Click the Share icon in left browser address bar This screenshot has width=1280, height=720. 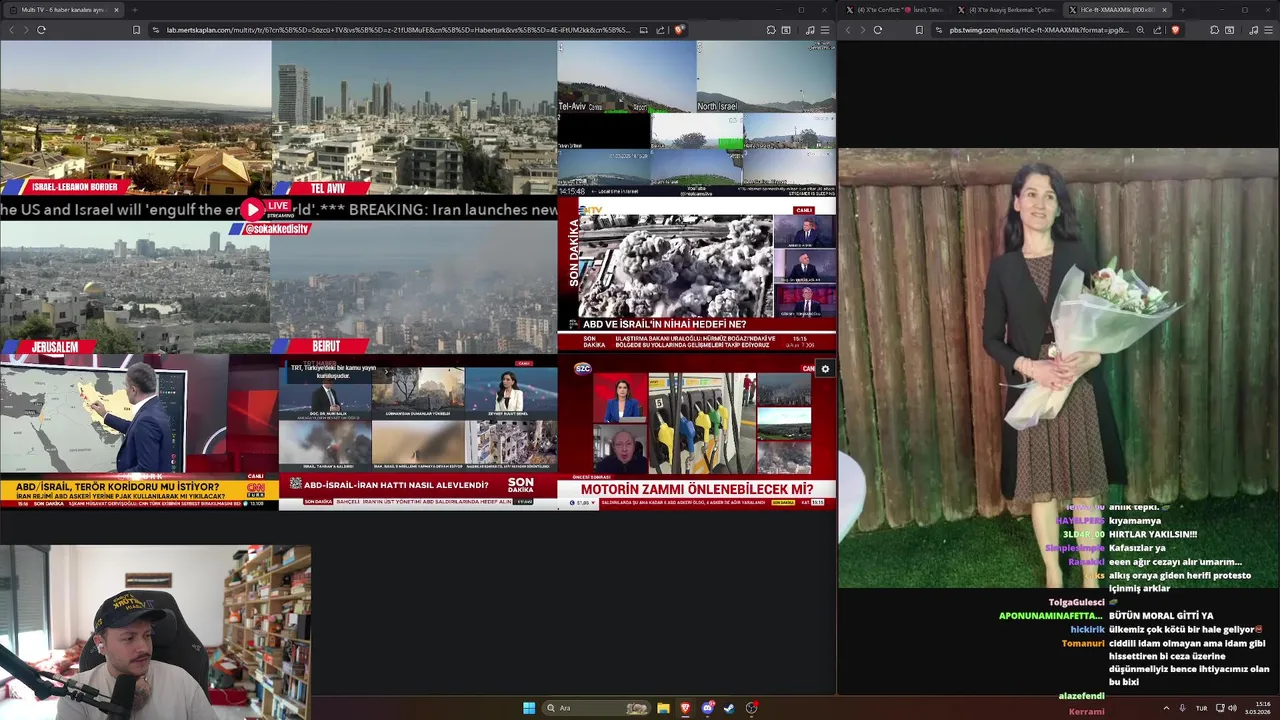(660, 30)
